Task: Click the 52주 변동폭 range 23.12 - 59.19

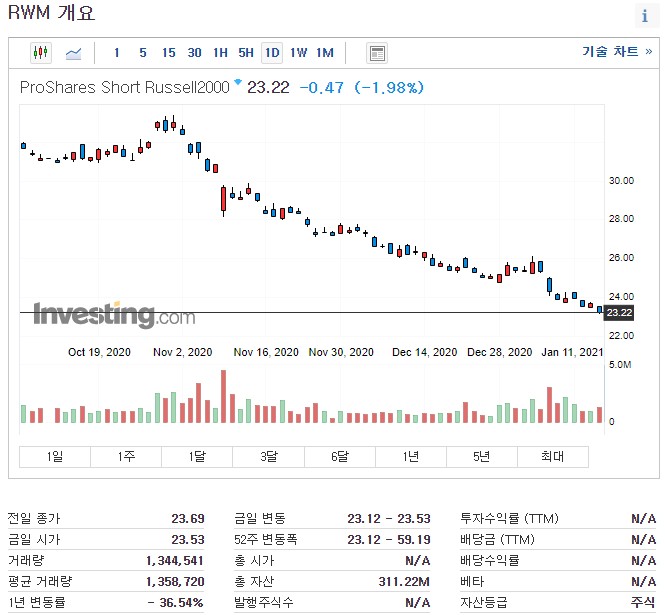Action: point(389,540)
